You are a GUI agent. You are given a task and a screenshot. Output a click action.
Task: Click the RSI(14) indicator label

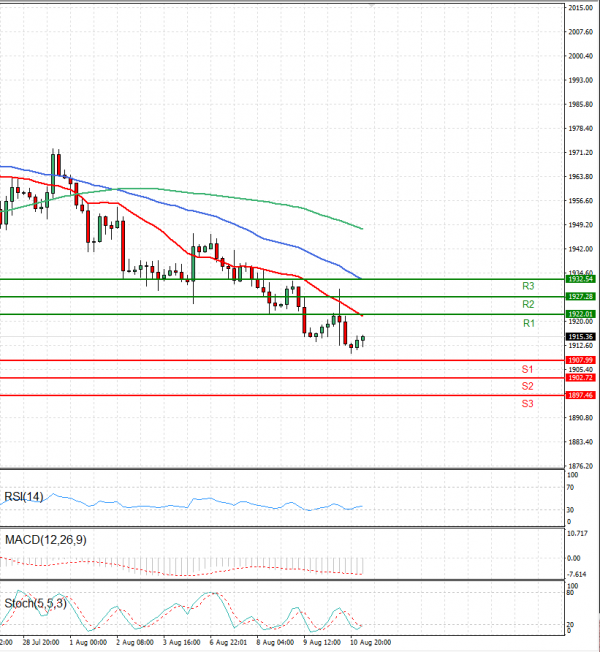click(x=24, y=496)
